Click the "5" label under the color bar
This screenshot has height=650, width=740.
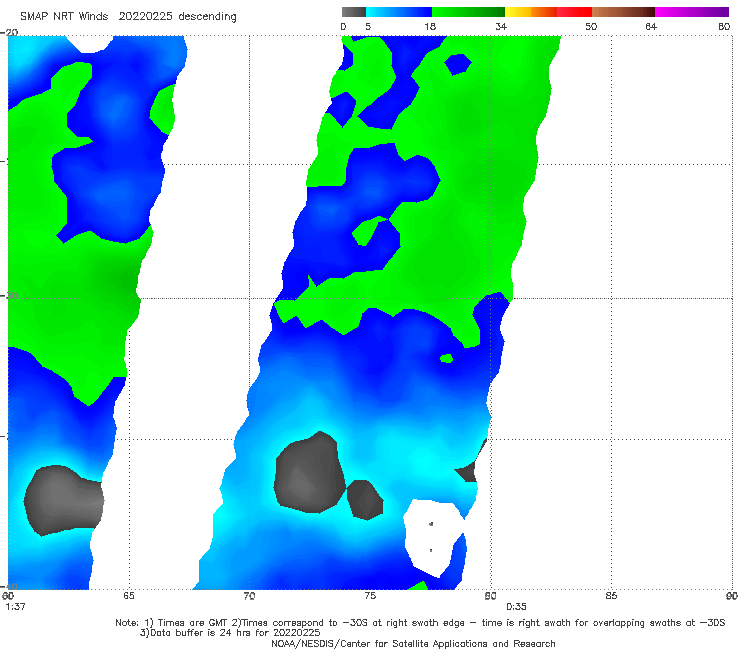coord(368,27)
